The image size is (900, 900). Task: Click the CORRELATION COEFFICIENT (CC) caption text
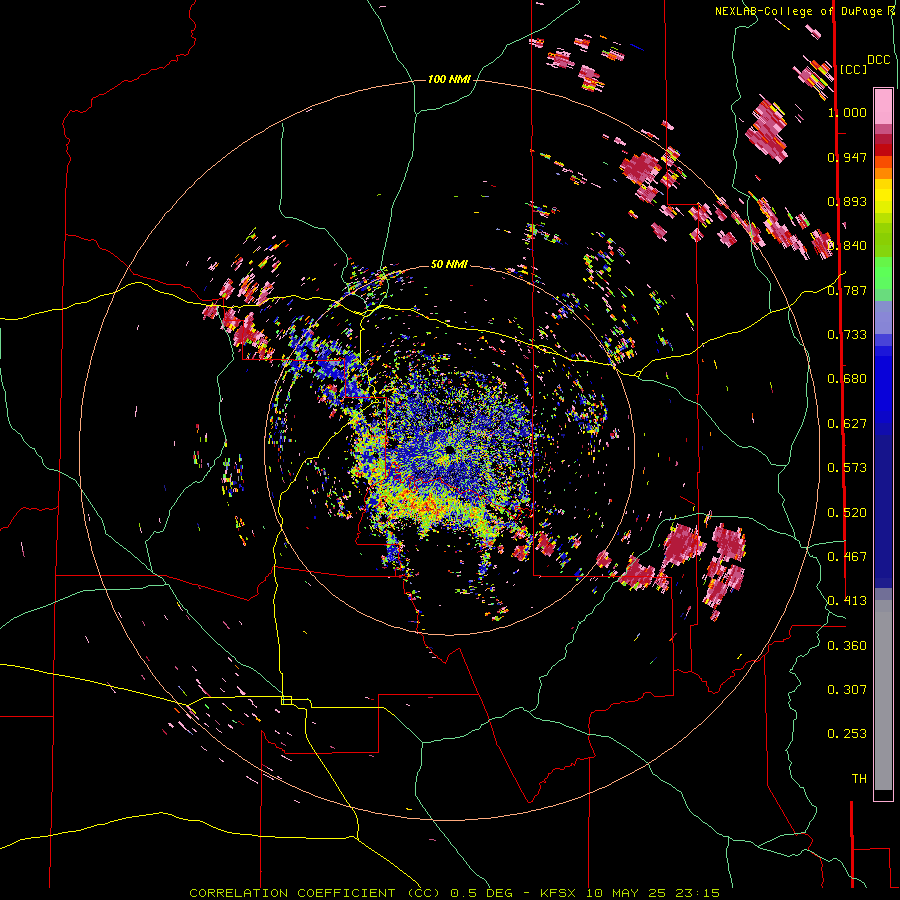point(315,893)
